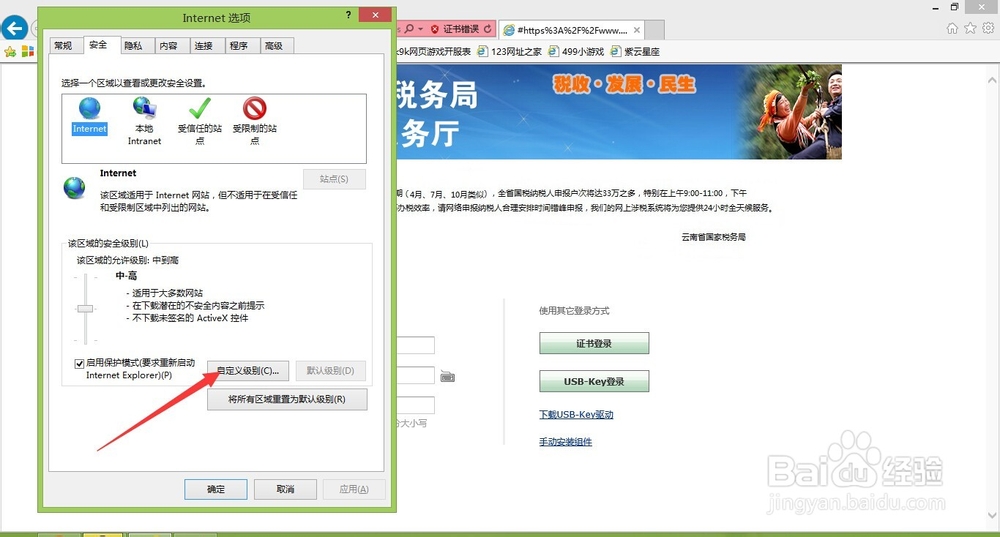Click the security level slider handle
The width and height of the screenshot is (1000, 537).
[x=85, y=309]
